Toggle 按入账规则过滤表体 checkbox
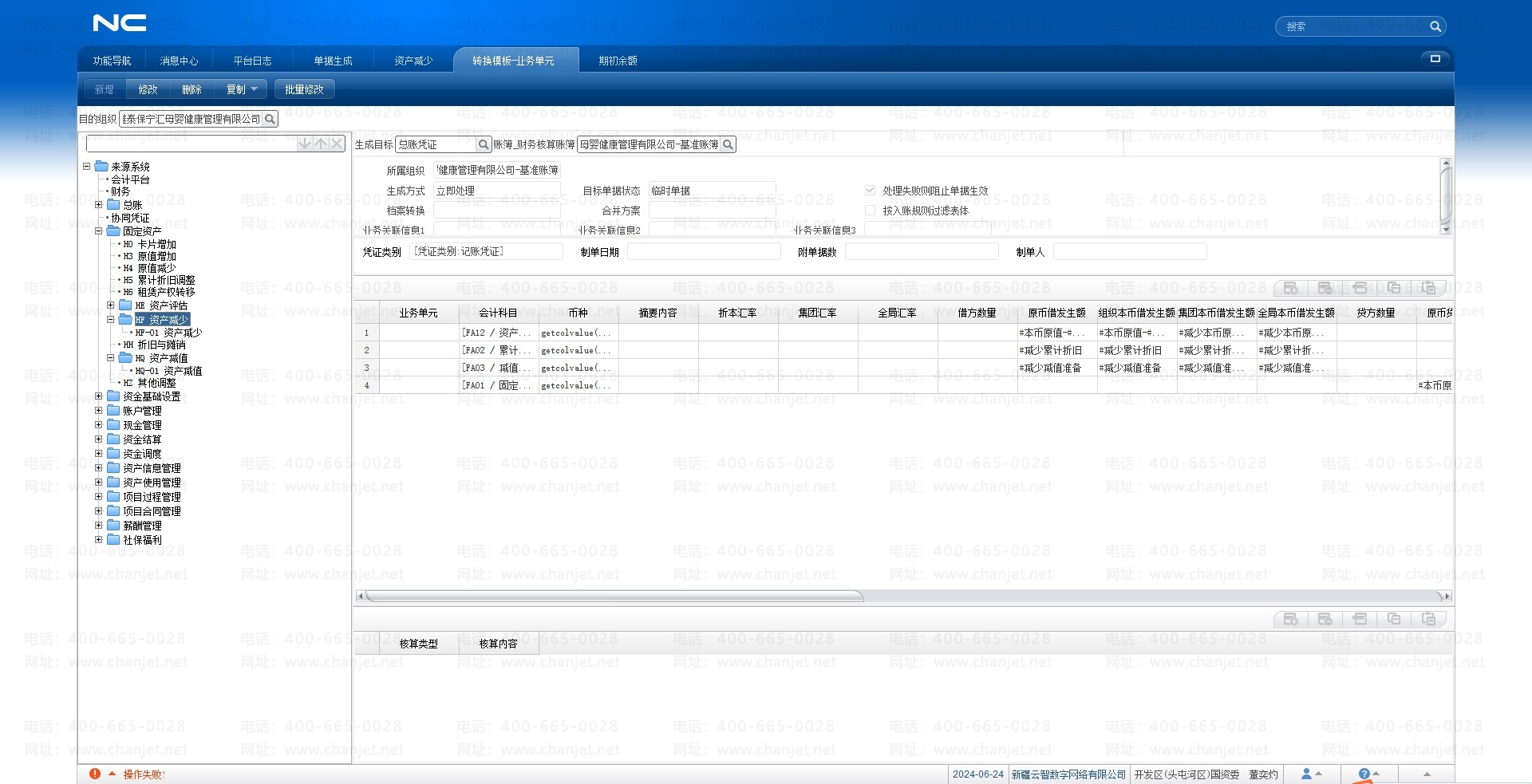 (x=871, y=211)
